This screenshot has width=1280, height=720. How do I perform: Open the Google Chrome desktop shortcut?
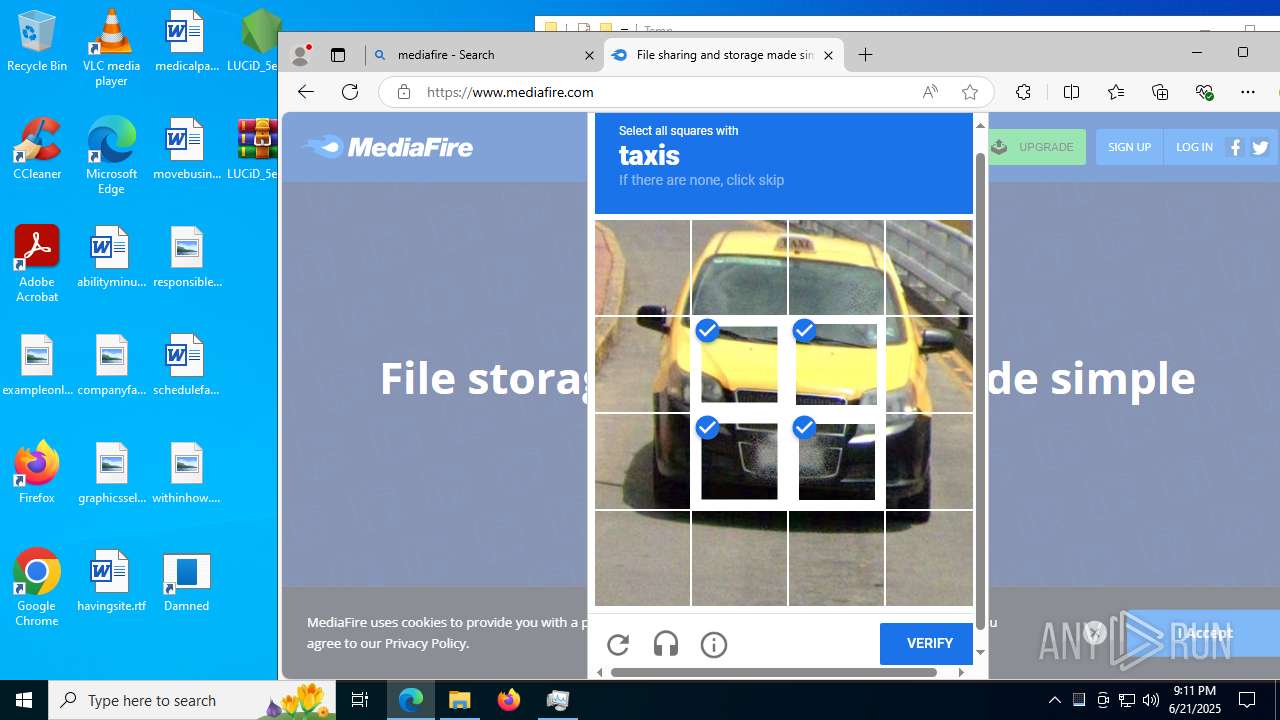pyautogui.click(x=37, y=588)
